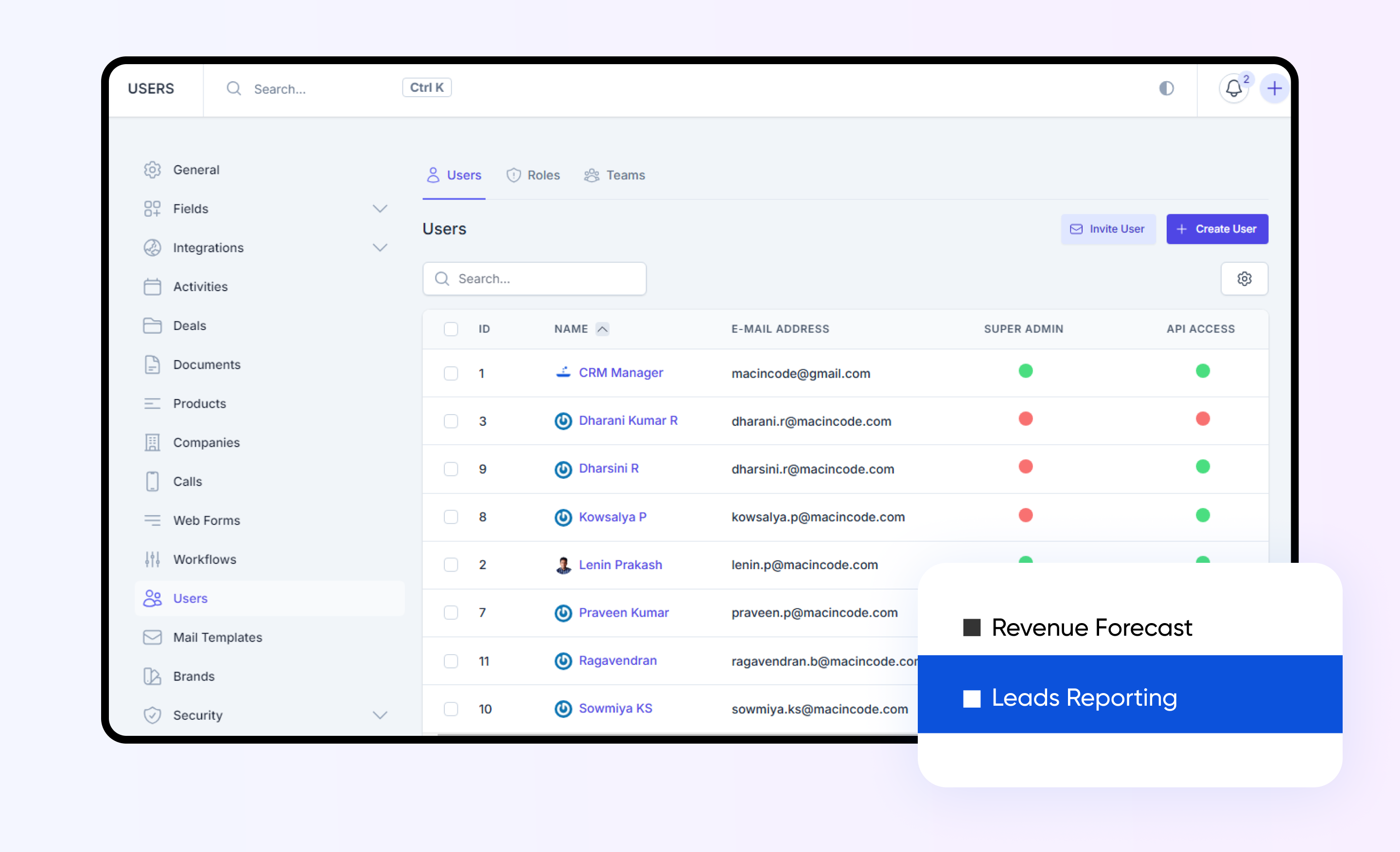Select the CRM Manager row checkbox
1400x852 pixels.
451,373
